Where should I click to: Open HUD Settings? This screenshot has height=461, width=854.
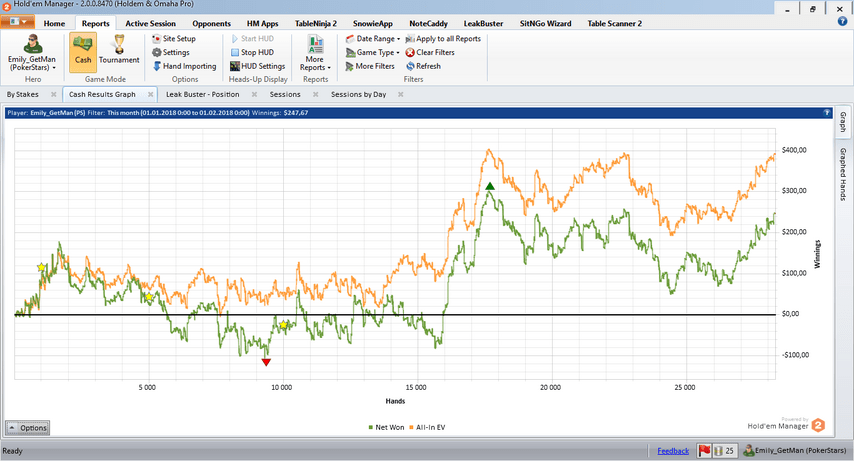[258, 66]
